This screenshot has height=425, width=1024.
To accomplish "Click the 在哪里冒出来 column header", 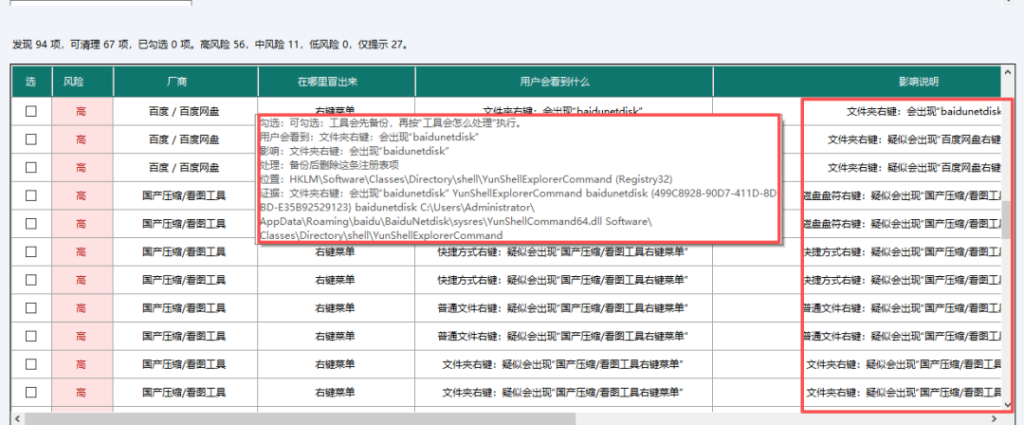I will 336,82.
